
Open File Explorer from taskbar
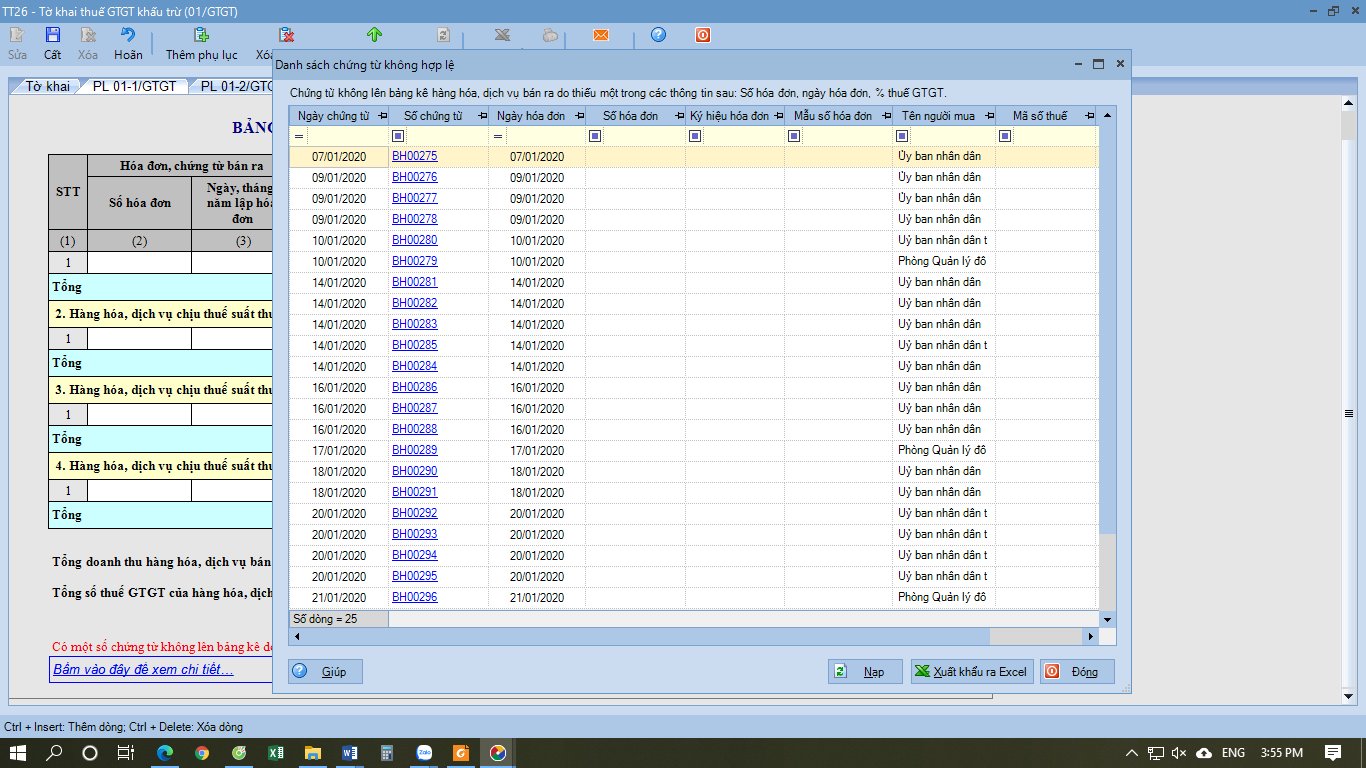click(313, 753)
